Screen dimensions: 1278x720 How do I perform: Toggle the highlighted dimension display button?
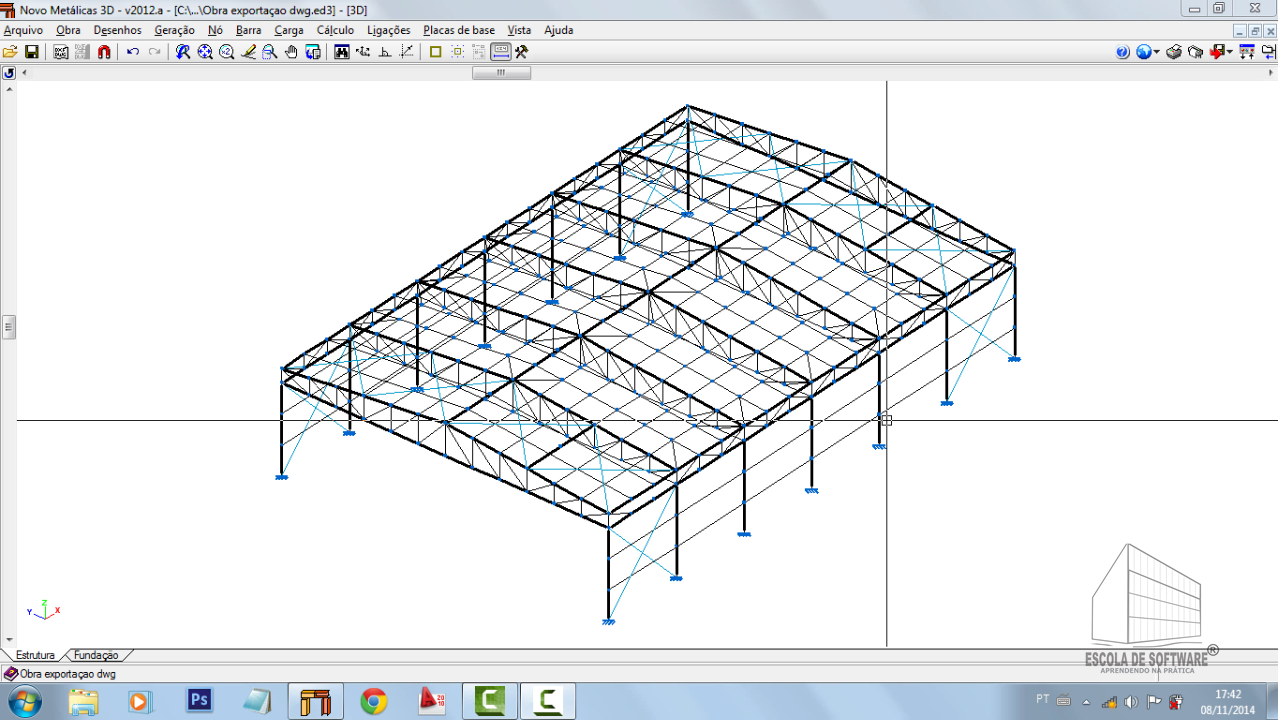501,52
